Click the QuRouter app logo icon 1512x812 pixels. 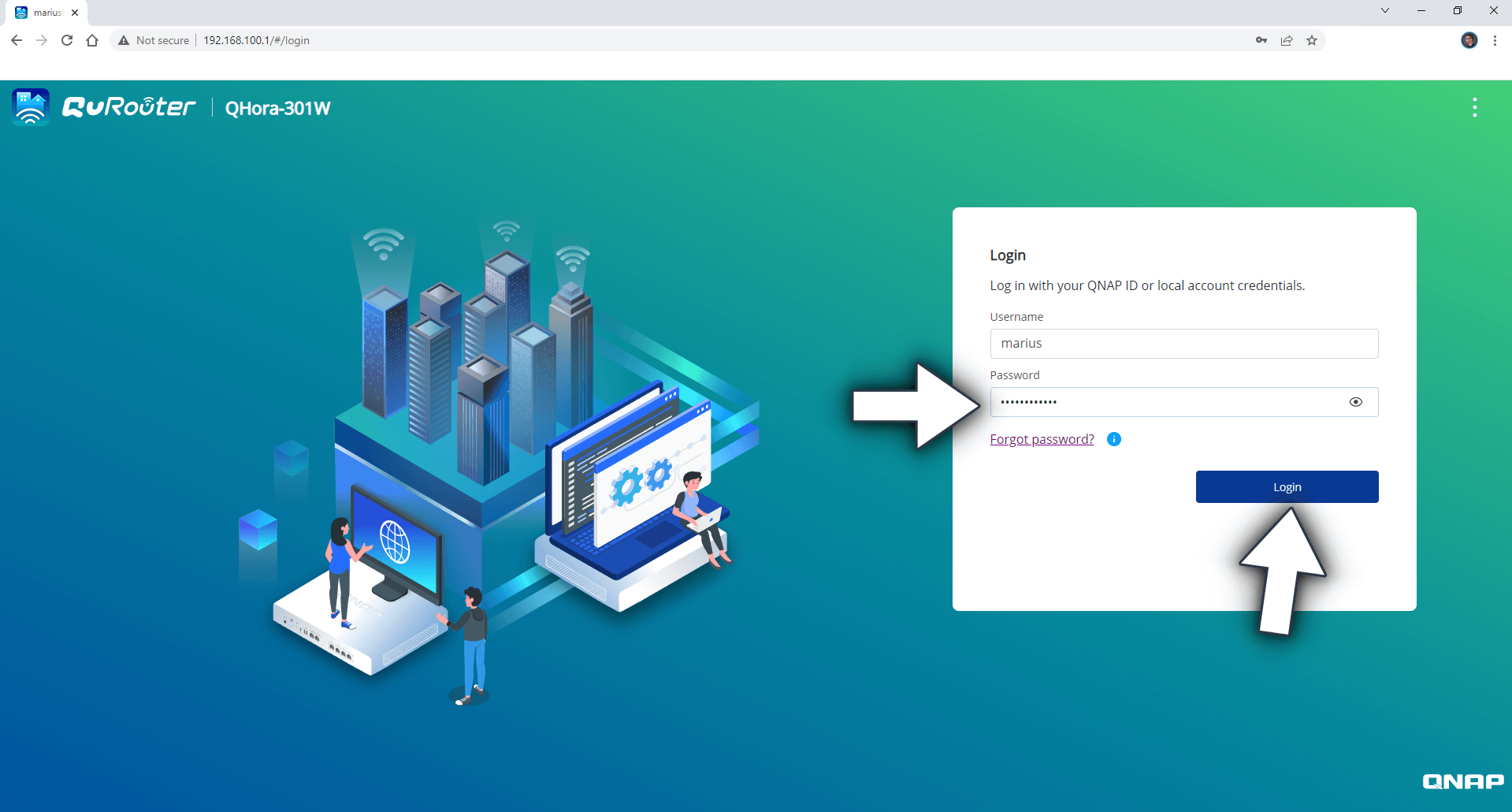click(31, 107)
